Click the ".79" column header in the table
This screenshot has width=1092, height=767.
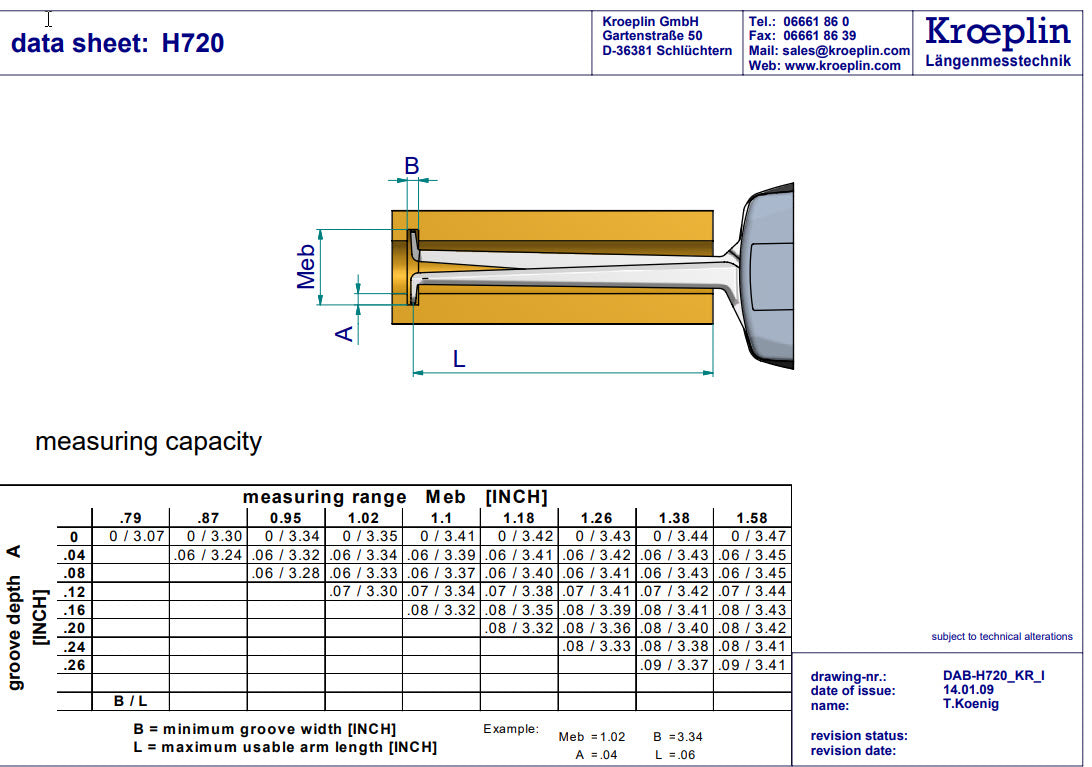click(x=130, y=518)
